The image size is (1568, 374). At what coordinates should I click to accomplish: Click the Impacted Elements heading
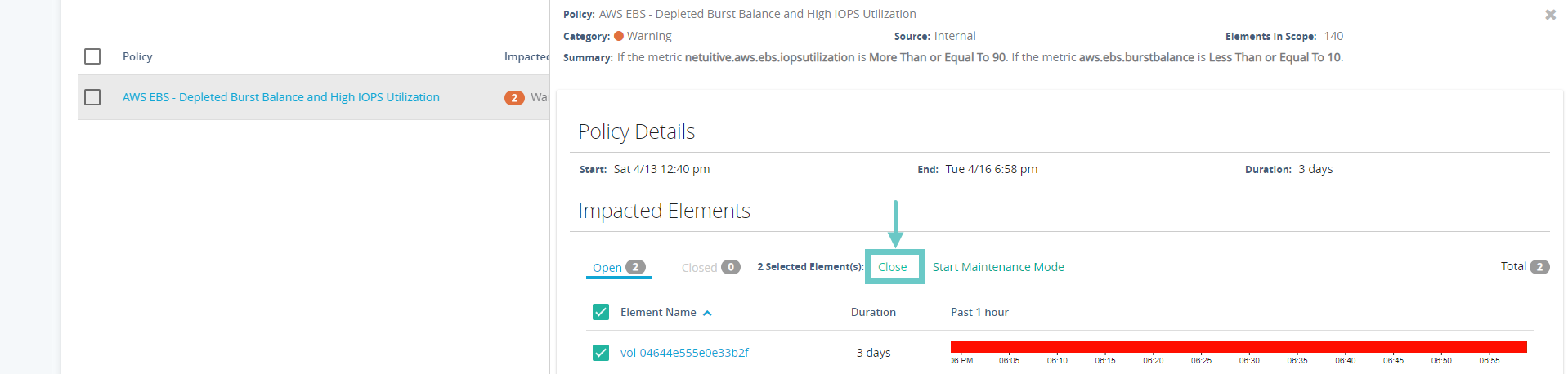coord(664,211)
